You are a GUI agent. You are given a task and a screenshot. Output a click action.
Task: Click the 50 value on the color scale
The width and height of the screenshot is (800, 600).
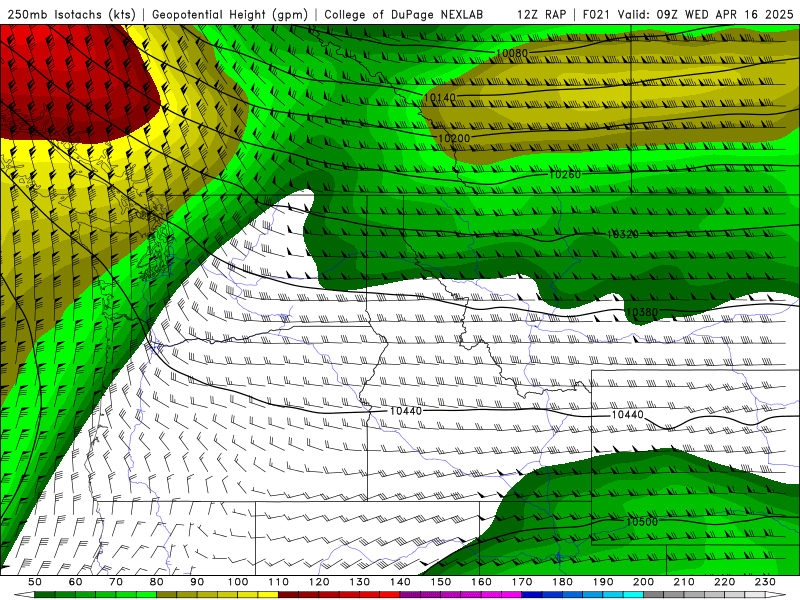click(35, 582)
